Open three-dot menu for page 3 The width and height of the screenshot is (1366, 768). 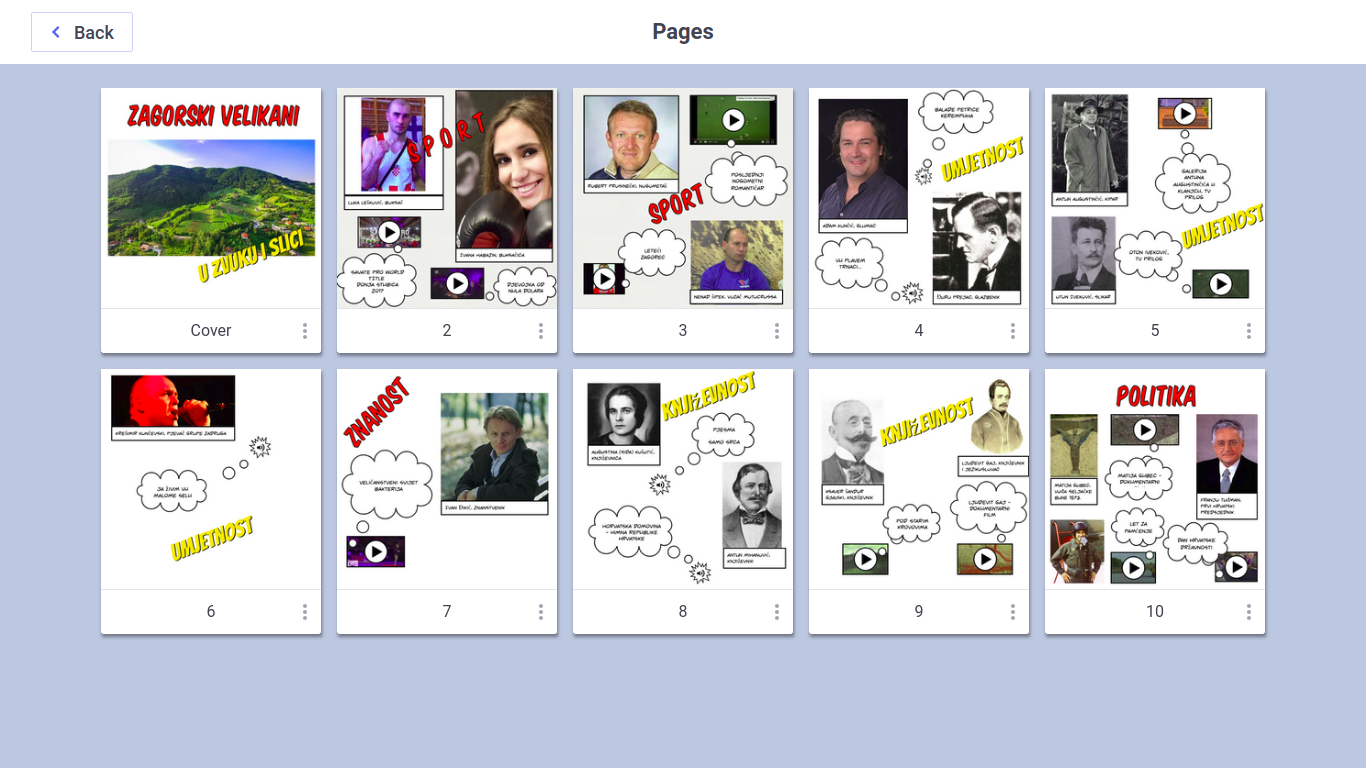777,331
